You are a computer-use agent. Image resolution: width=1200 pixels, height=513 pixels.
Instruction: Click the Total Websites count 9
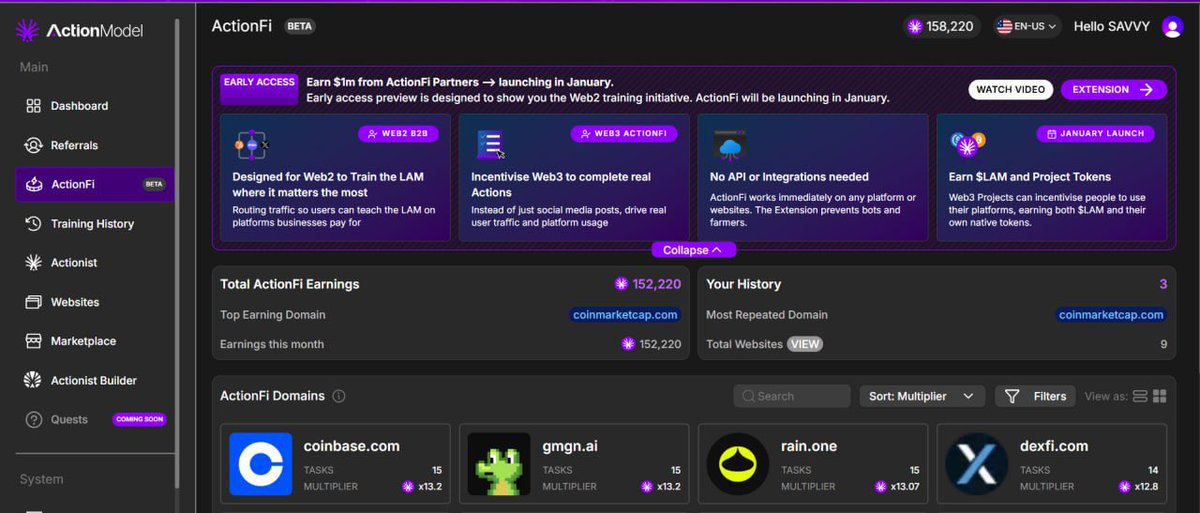tap(1163, 344)
